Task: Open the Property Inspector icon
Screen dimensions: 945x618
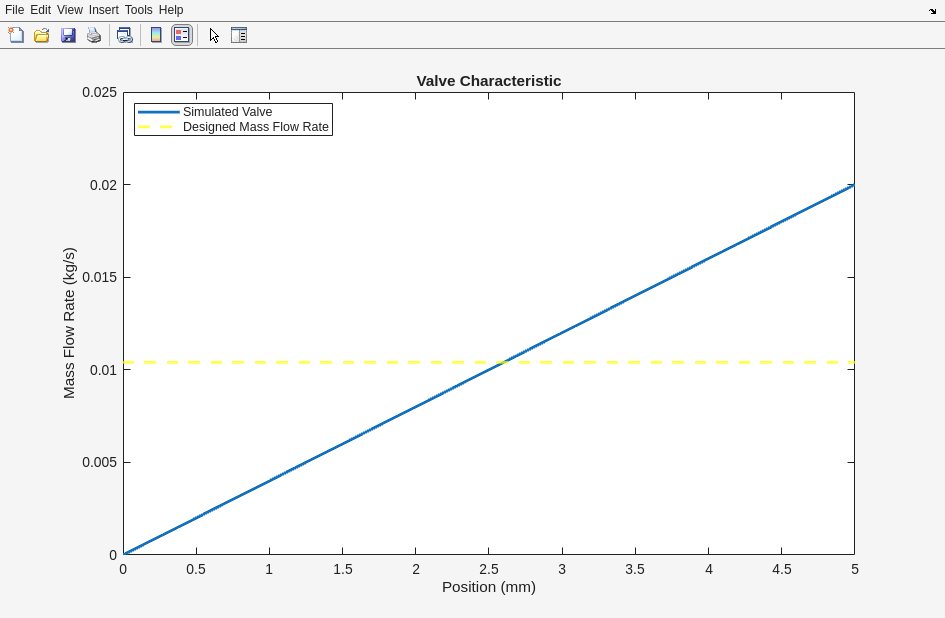Action: [239, 35]
